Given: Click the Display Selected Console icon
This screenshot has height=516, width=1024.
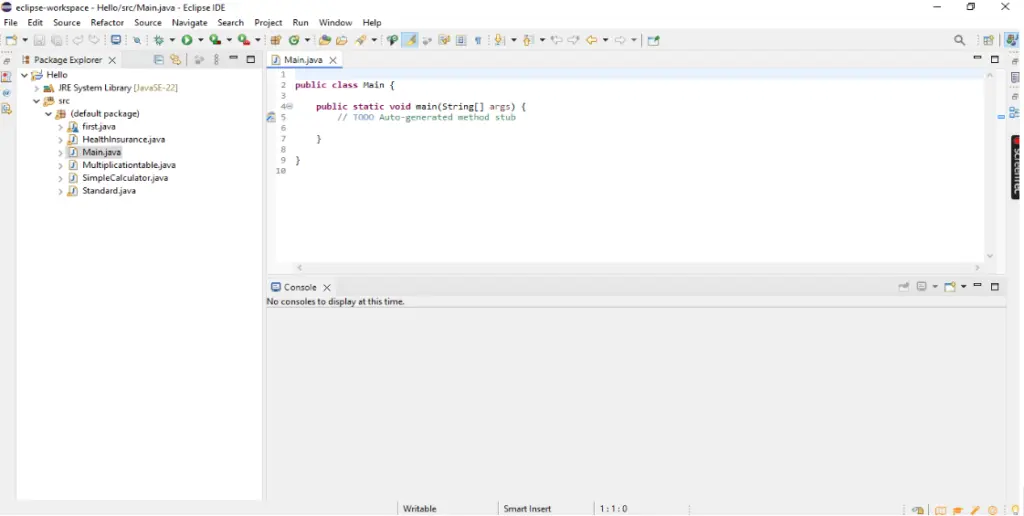Looking at the screenshot, I should 921,287.
